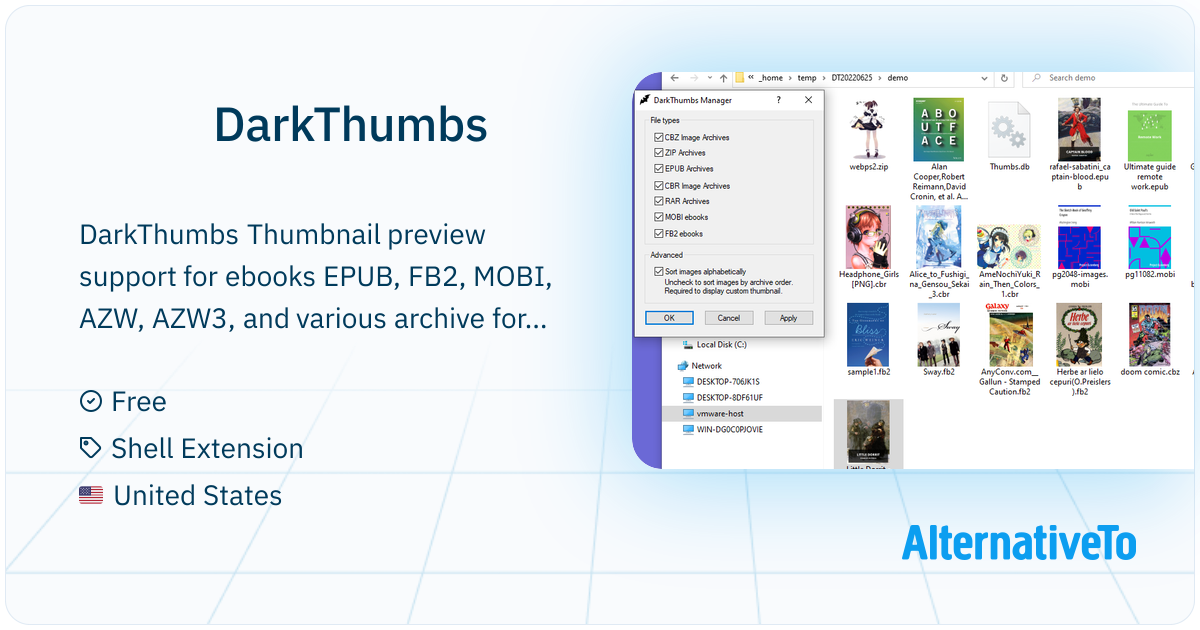Image resolution: width=1200 pixels, height=630 pixels.
Task: Select pg11082.mobi thumbnail
Action: 1149,237
